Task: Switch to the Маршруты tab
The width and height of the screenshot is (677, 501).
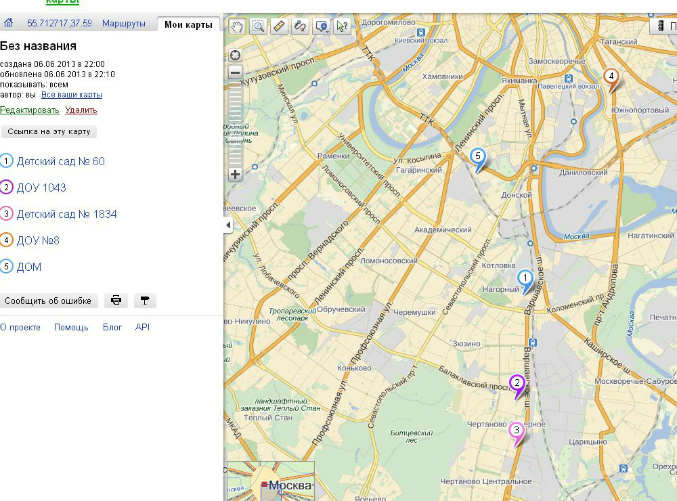Action: click(123, 23)
